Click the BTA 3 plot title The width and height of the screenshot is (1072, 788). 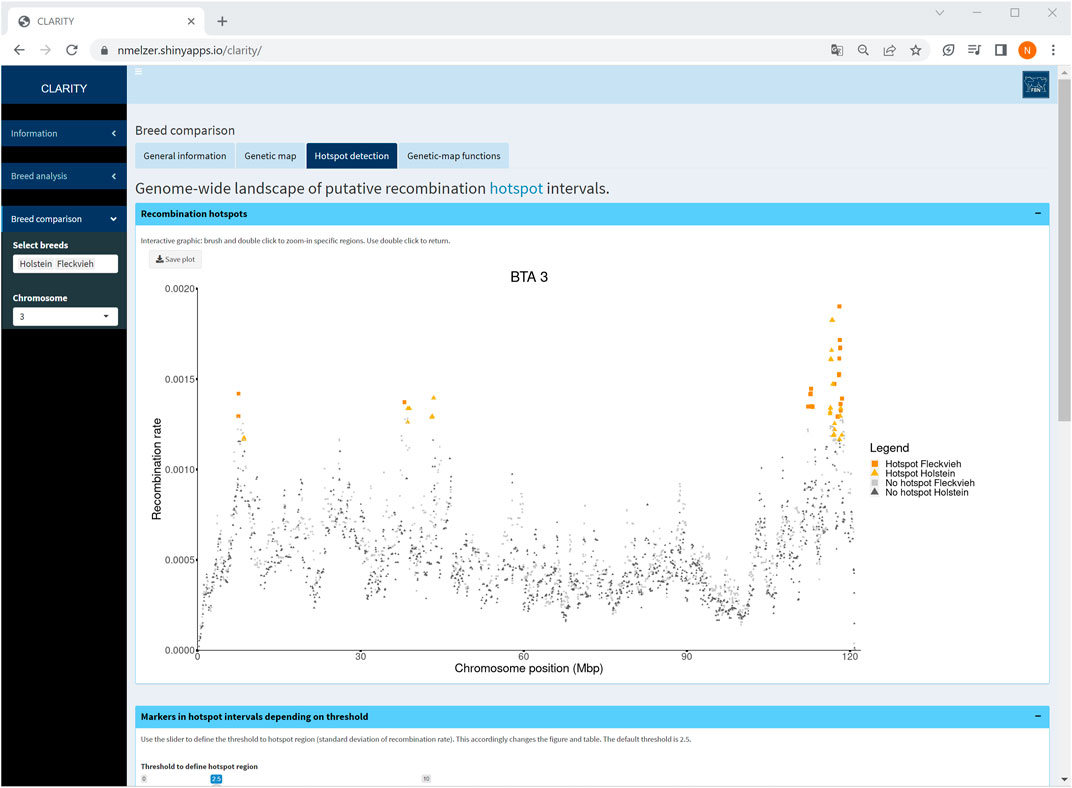[x=529, y=277]
